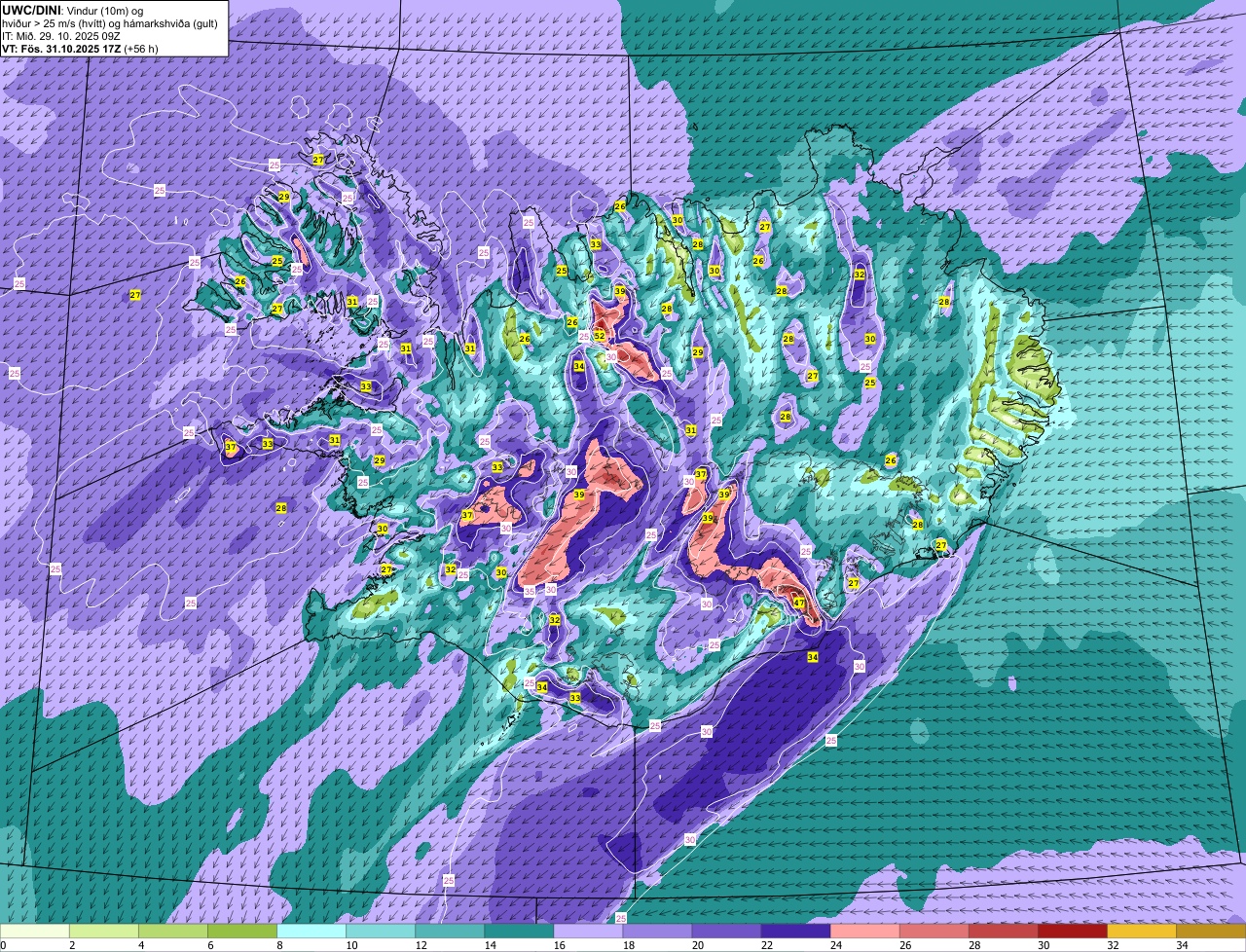
Task: Click the yellow '47' maximum gust label
Action: coord(798,604)
